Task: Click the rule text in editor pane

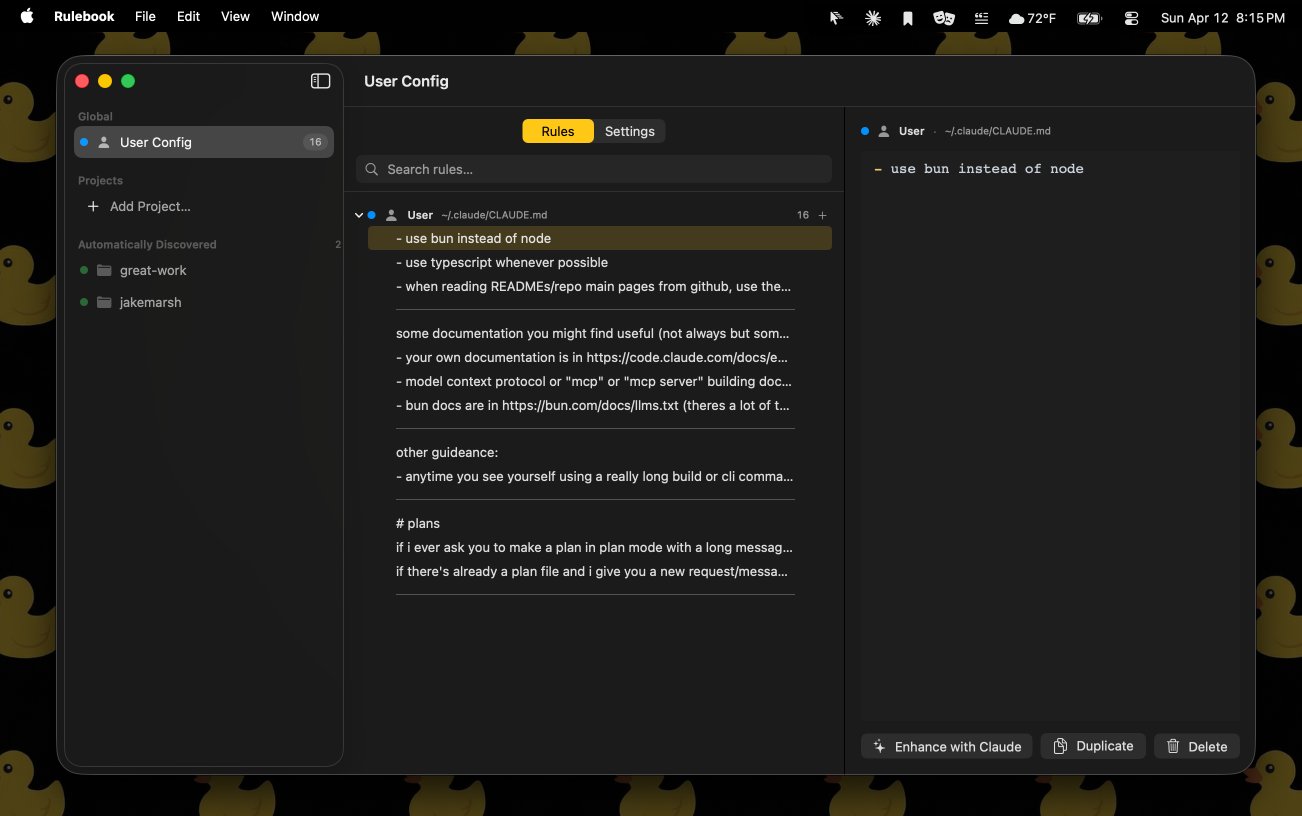Action: (x=979, y=169)
